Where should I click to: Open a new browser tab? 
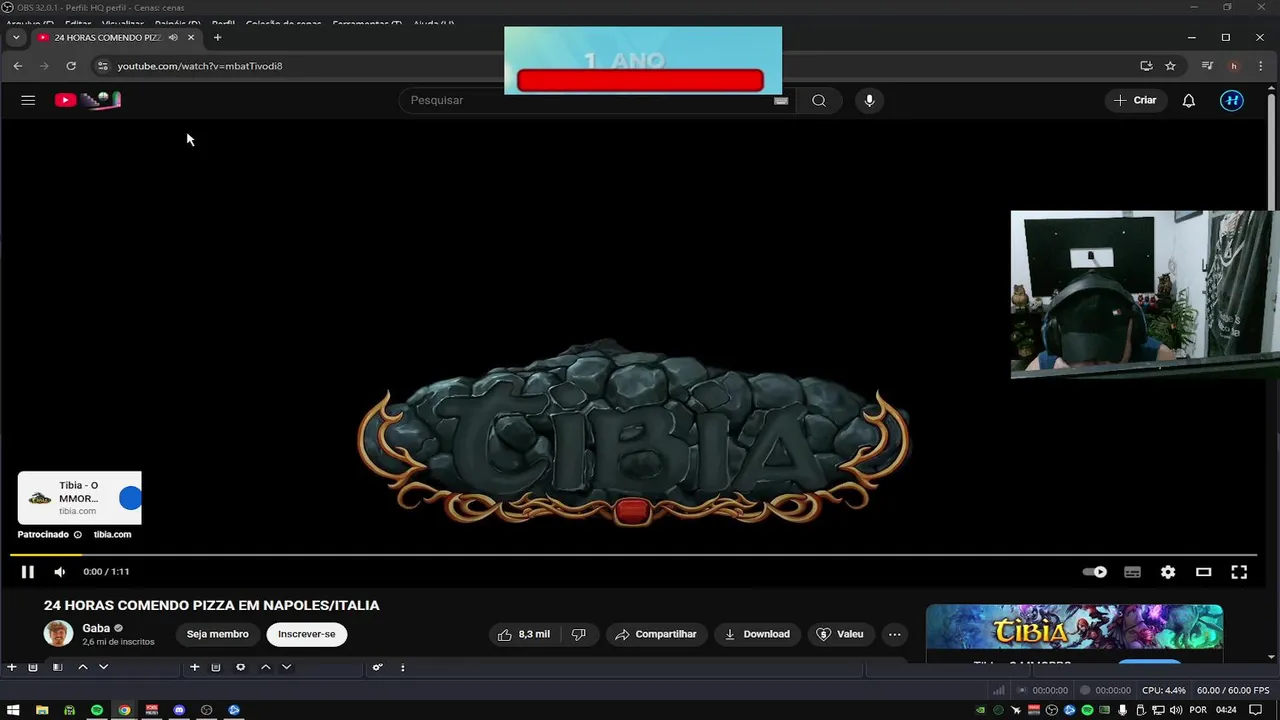217,38
